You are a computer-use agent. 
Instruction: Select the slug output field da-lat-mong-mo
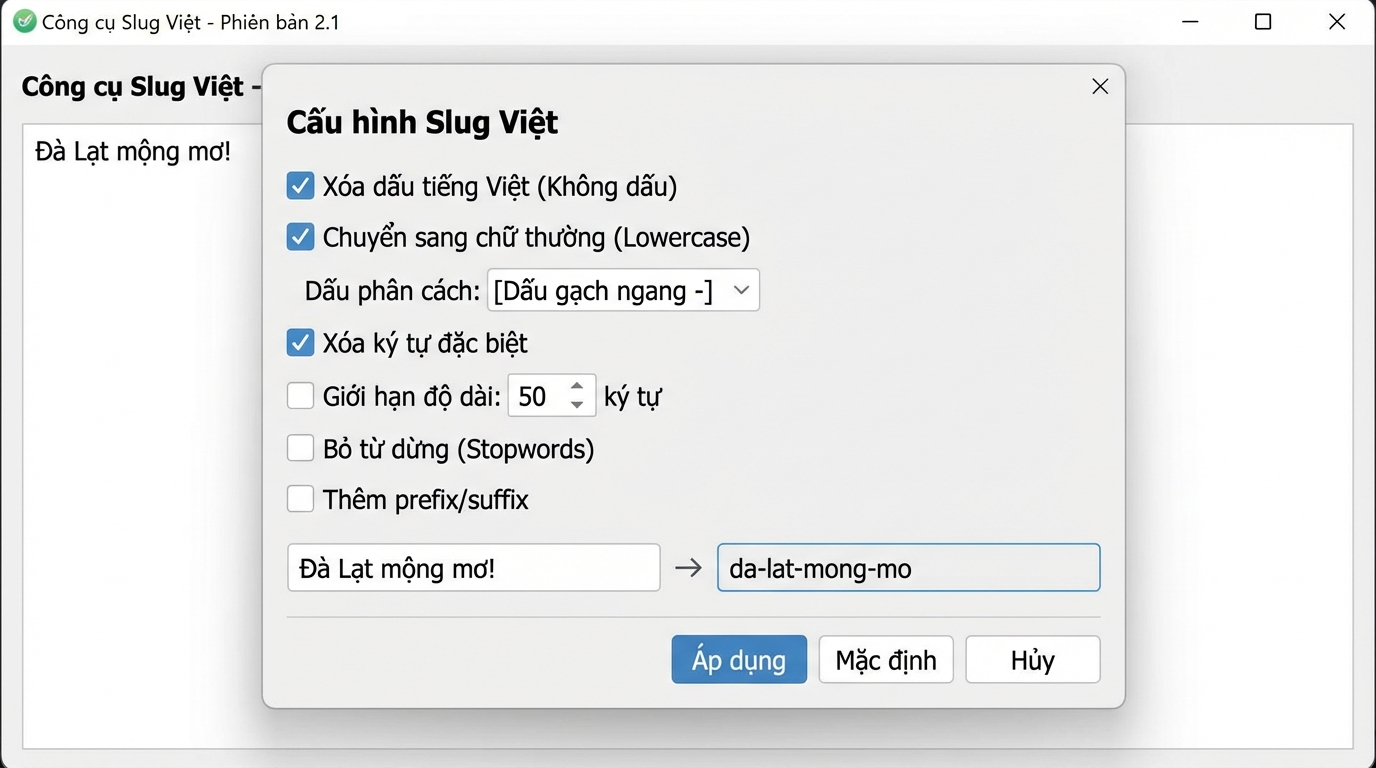tap(907, 568)
